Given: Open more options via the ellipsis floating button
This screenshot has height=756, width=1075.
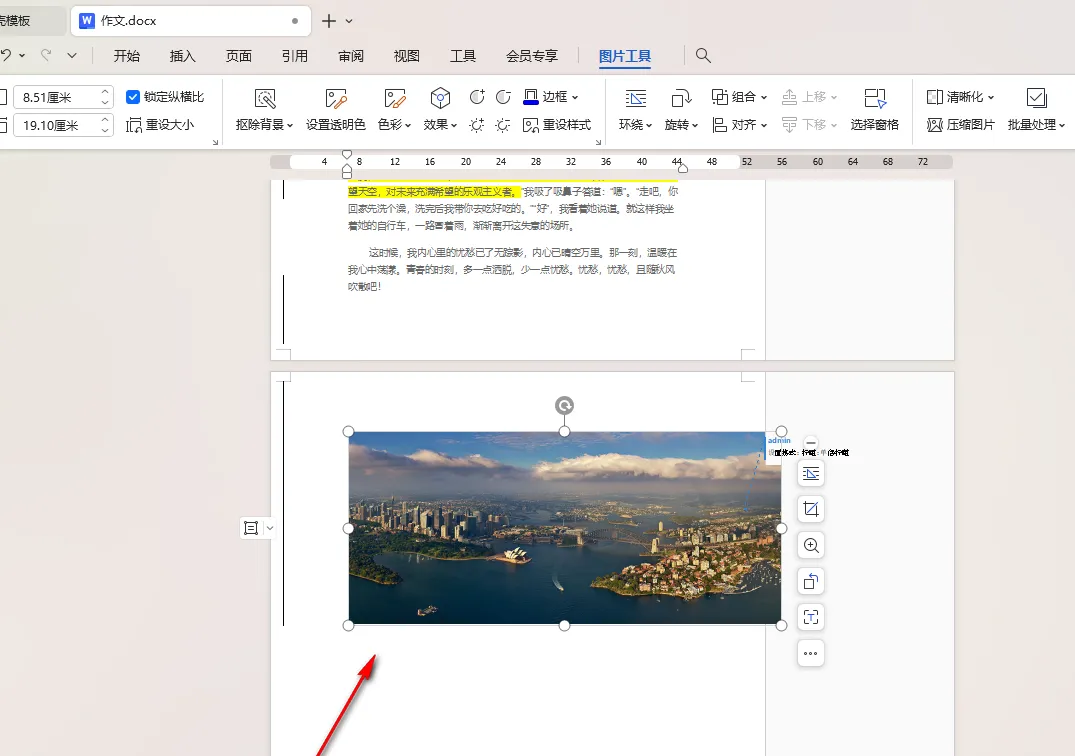Looking at the screenshot, I should pos(810,653).
